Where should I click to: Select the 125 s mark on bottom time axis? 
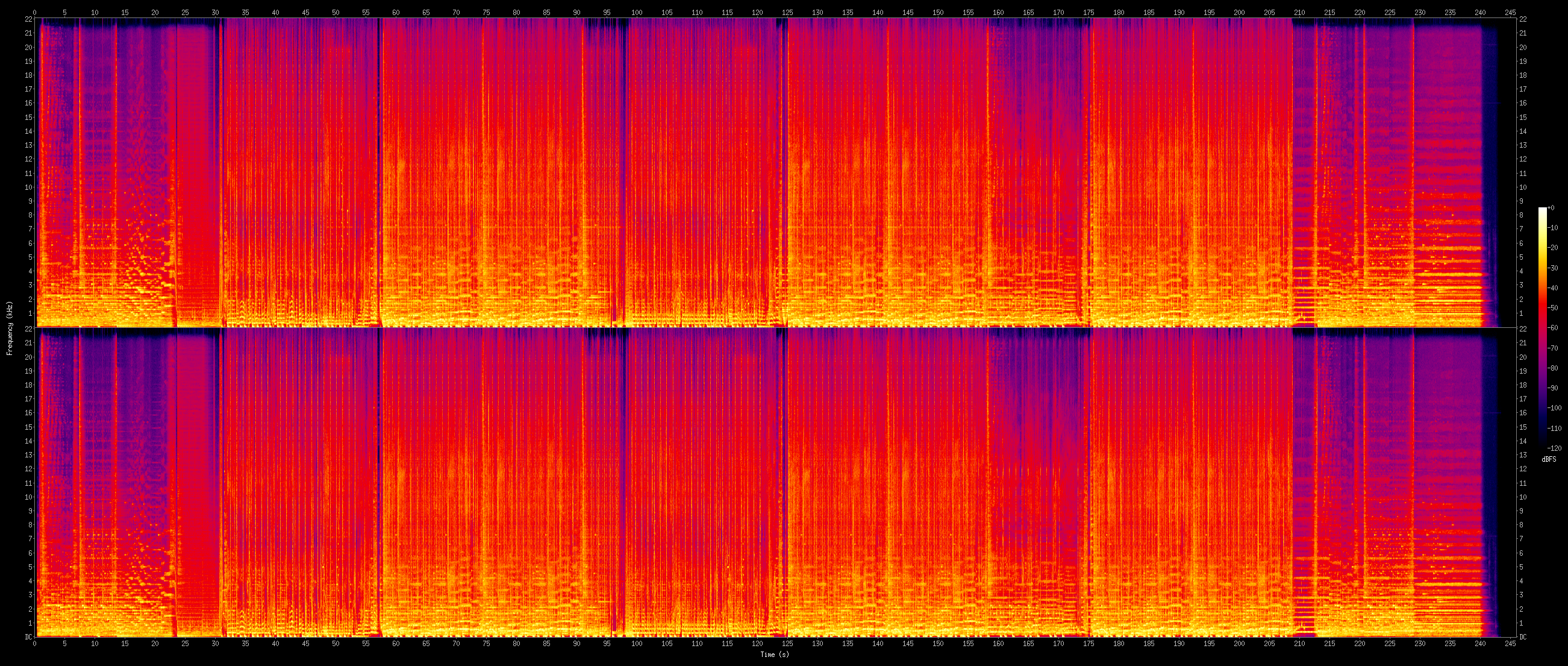(x=787, y=645)
